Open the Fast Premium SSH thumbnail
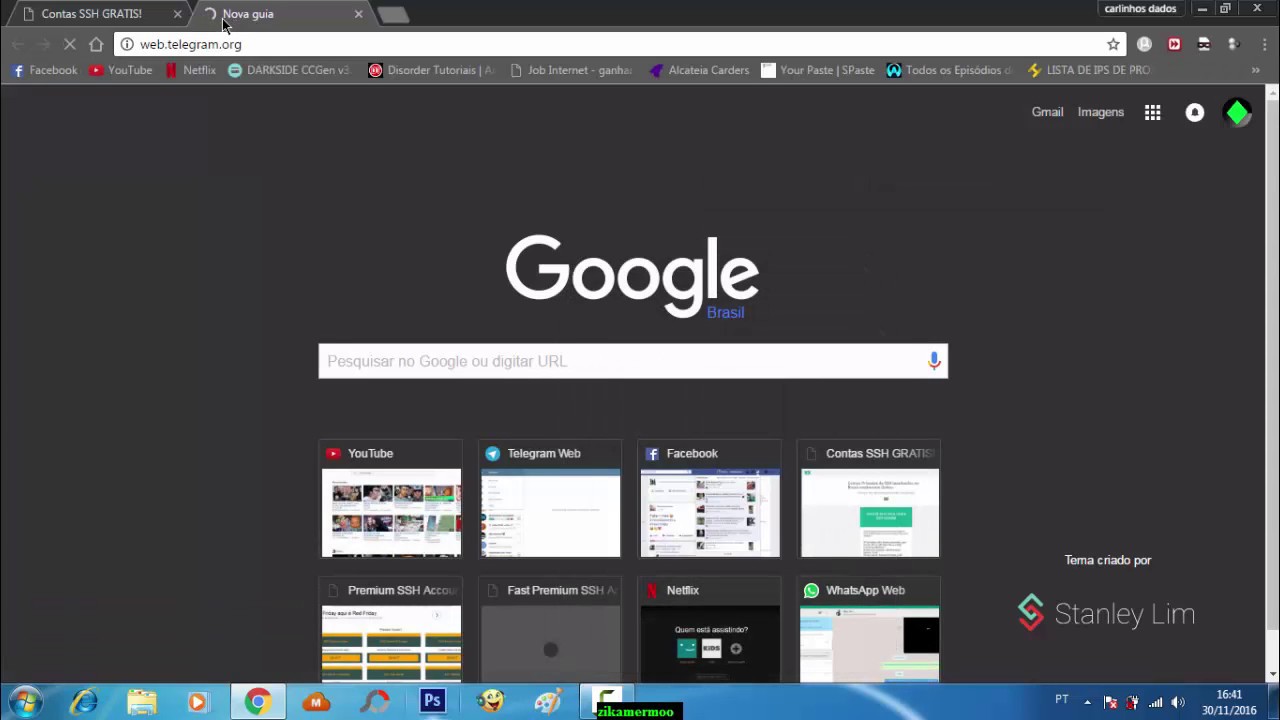 [550, 630]
